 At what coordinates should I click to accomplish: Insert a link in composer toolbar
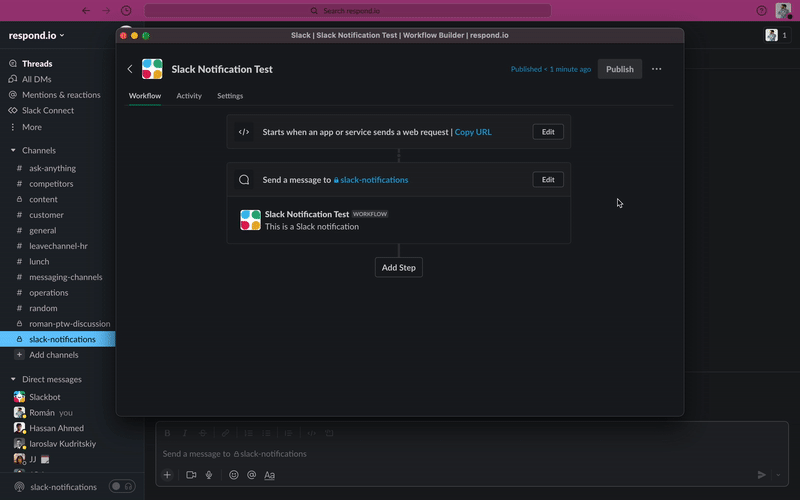225,433
